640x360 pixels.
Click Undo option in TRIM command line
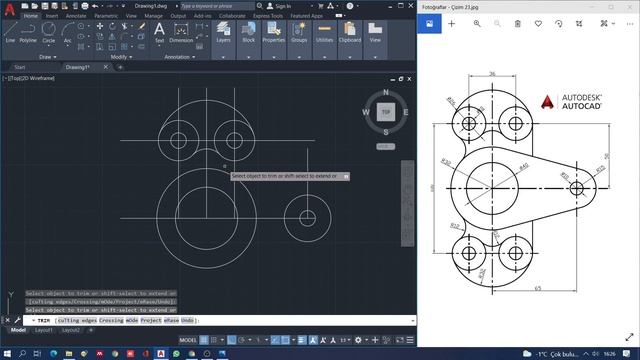[187, 320]
